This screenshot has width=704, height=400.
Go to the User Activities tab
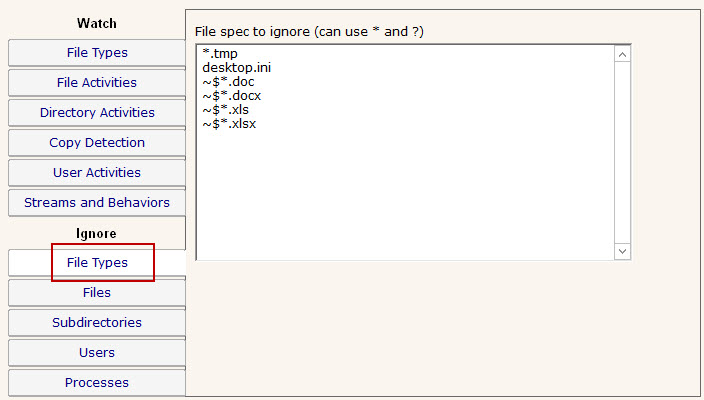(97, 173)
